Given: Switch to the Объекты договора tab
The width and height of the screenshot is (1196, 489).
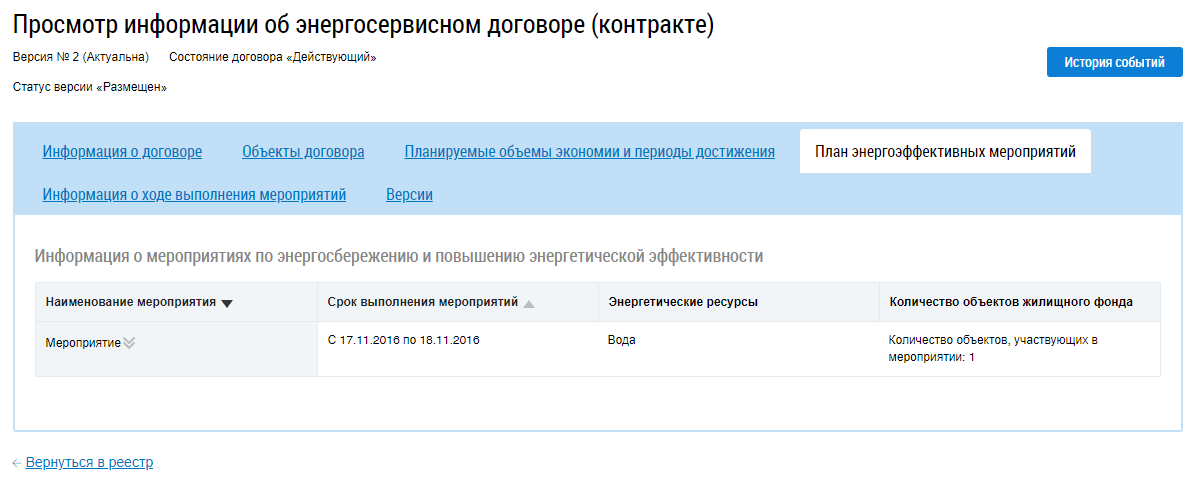Looking at the screenshot, I should click(x=303, y=152).
